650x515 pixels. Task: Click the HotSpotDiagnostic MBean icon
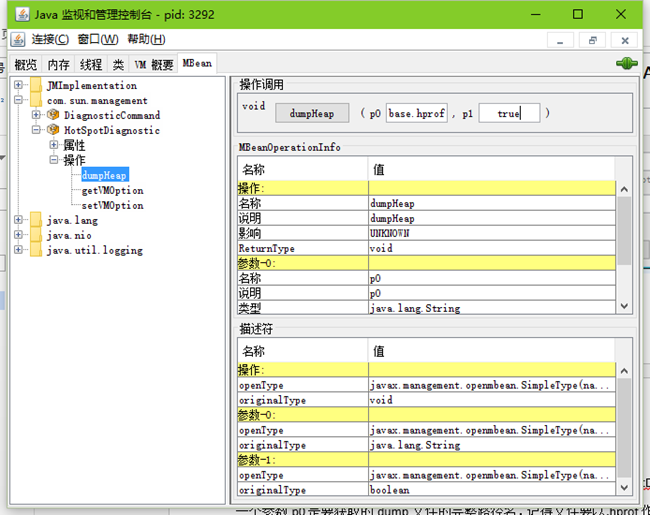(53, 130)
